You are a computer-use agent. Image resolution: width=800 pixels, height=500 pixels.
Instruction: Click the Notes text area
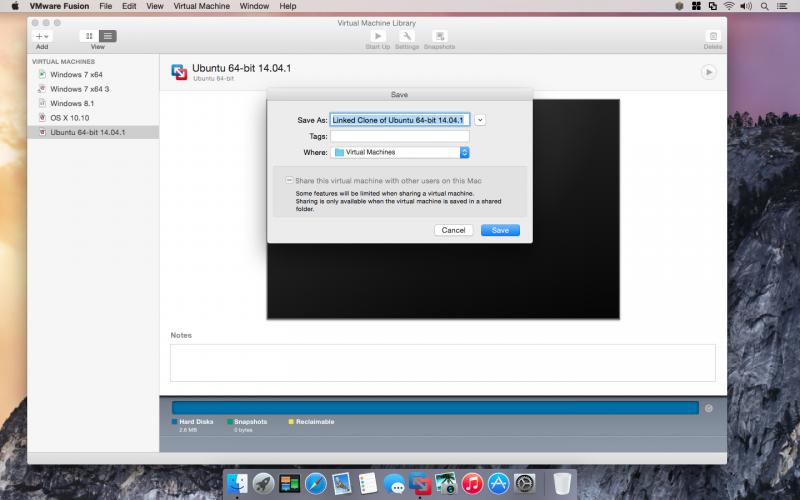click(442, 363)
